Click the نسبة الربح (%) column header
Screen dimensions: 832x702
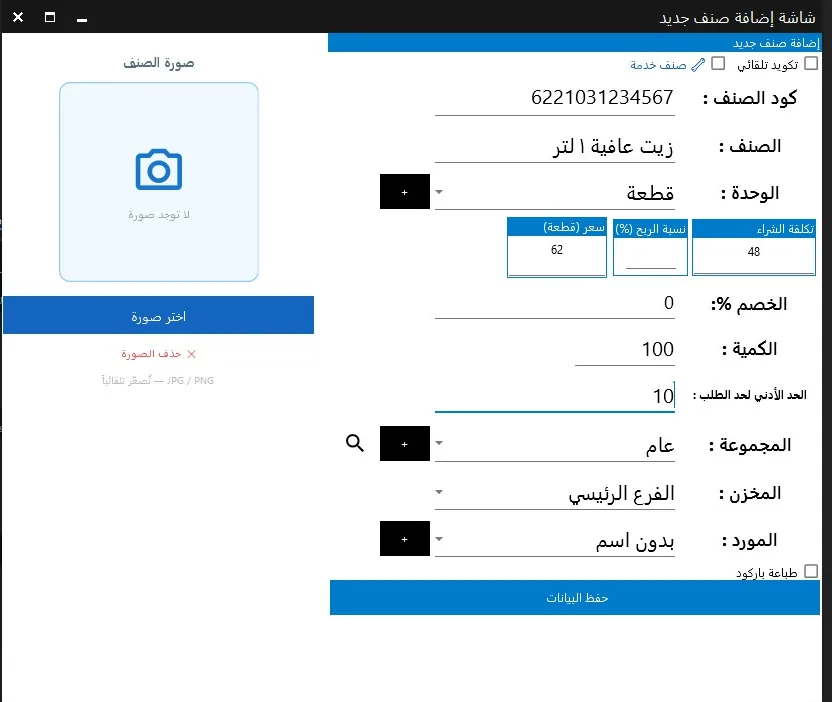tap(650, 229)
